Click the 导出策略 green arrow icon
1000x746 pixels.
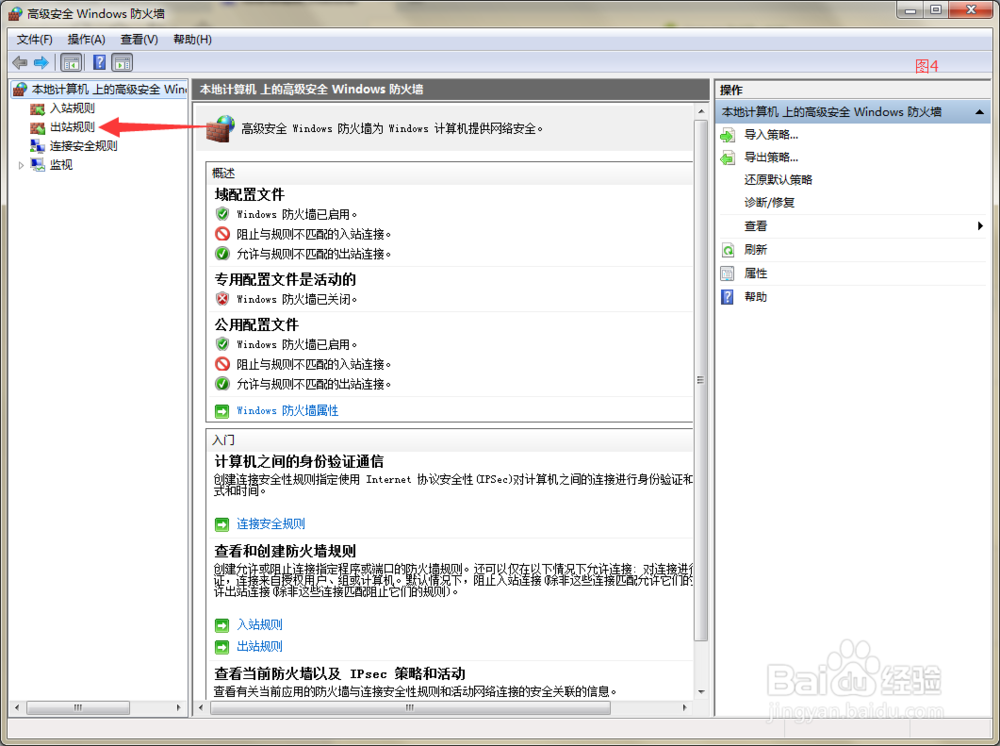(728, 157)
